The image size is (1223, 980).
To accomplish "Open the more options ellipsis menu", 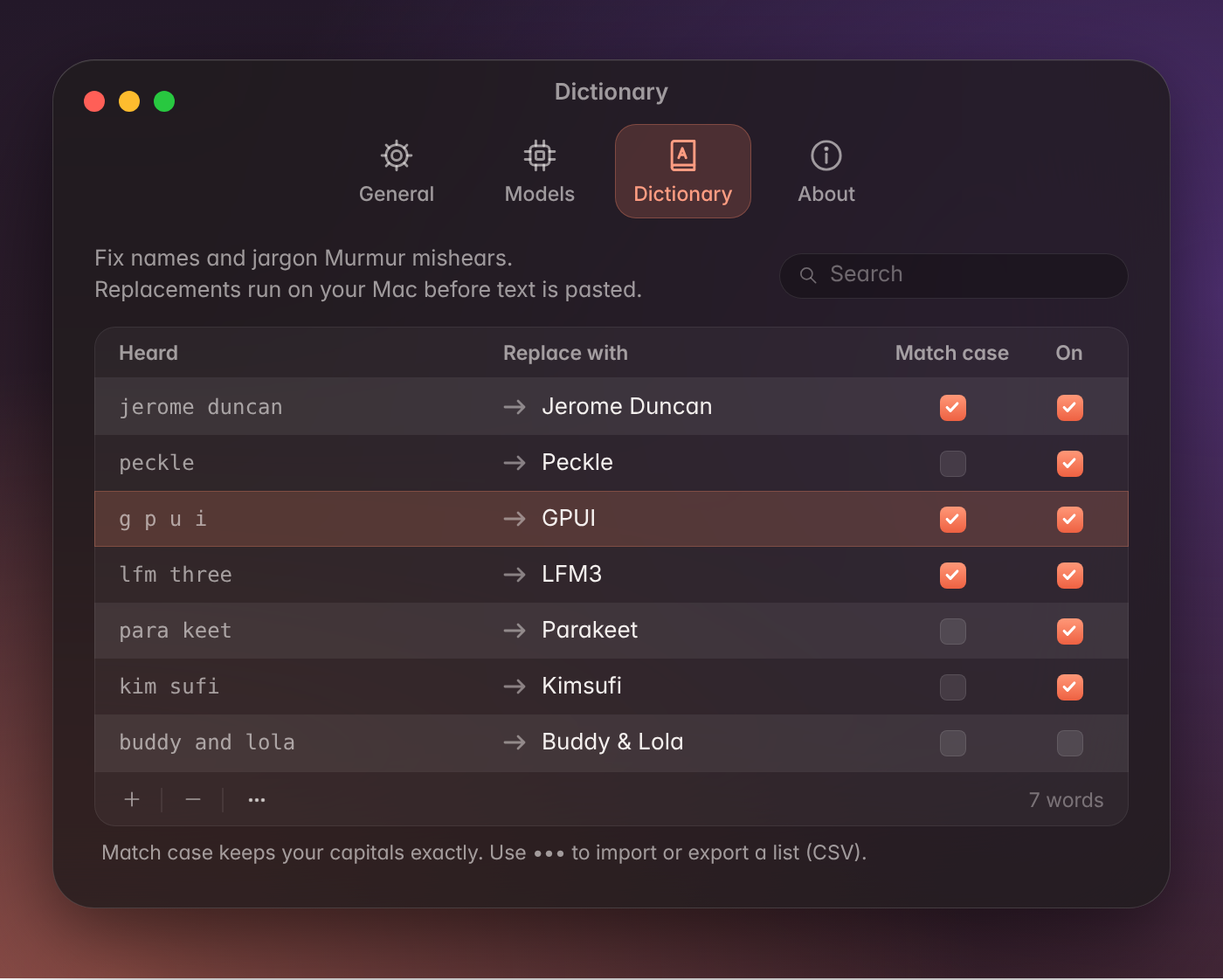I will pos(256,799).
